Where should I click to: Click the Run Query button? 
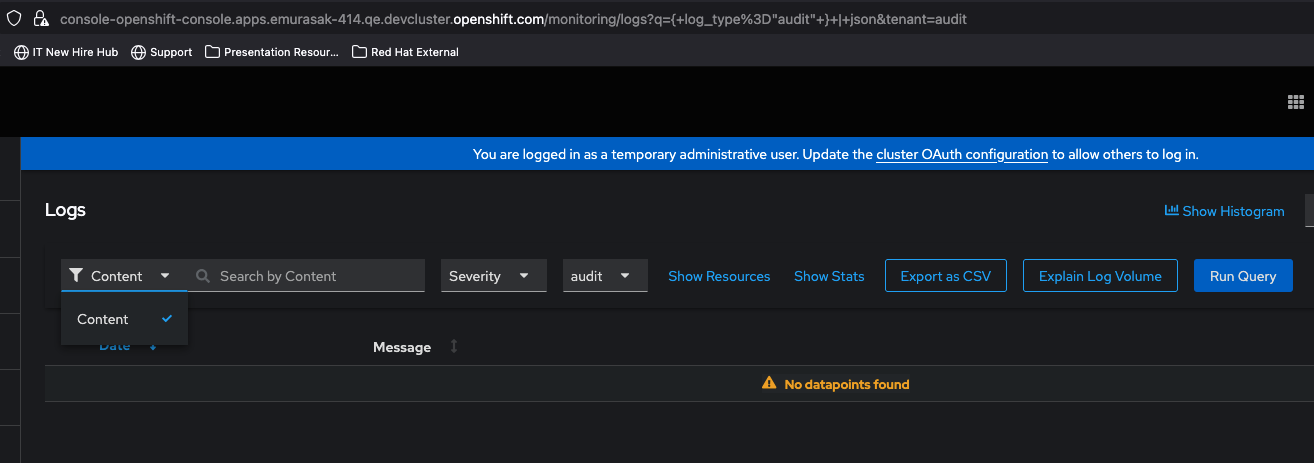click(x=1243, y=276)
